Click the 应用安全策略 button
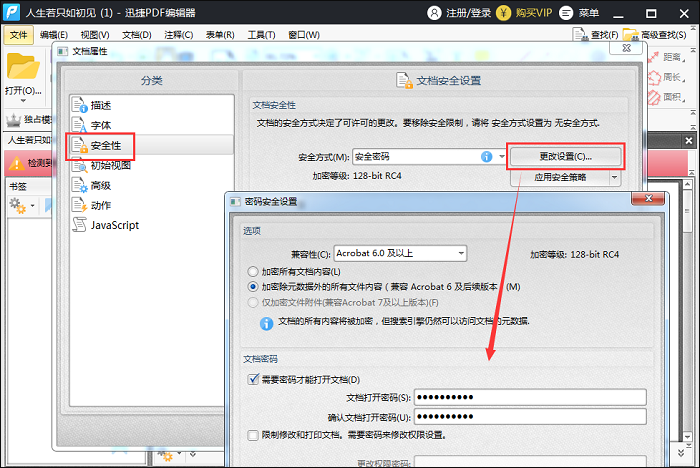700x468 pixels. point(560,177)
